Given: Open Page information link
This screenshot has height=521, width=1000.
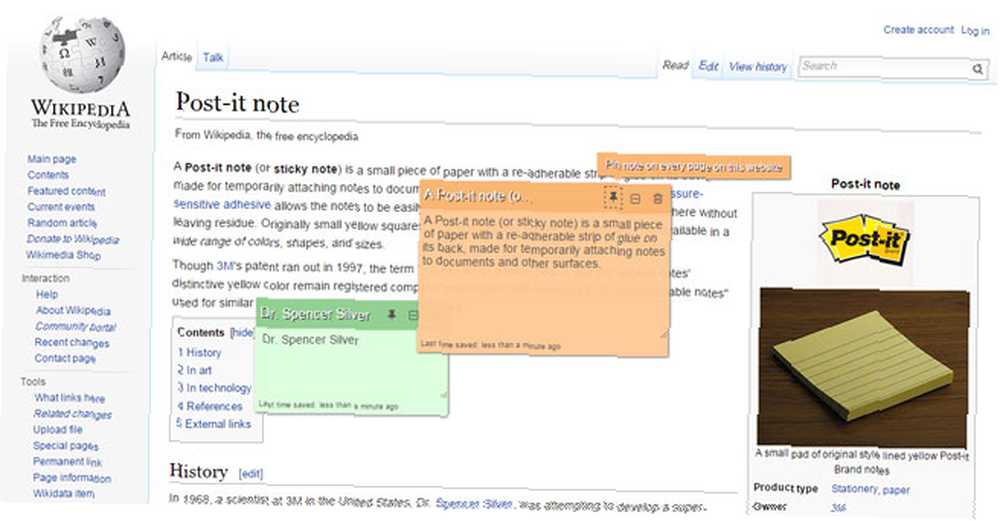Looking at the screenshot, I should [71, 478].
